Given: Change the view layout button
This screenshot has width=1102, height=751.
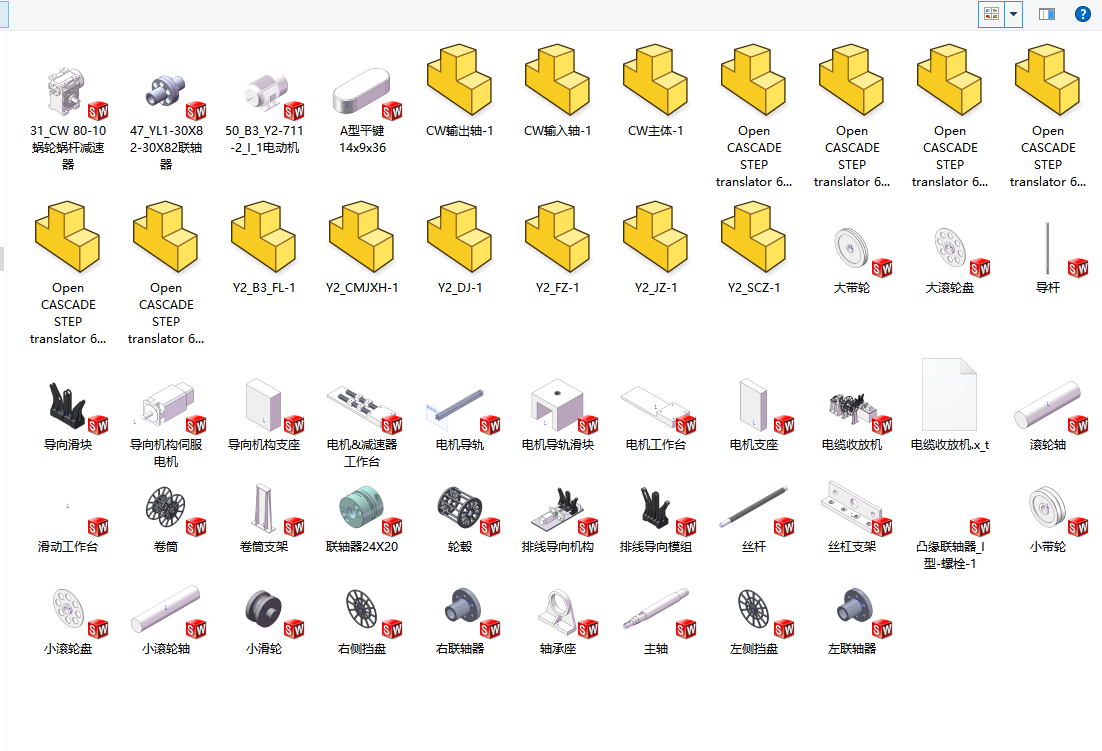Looking at the screenshot, I should pos(992,14).
